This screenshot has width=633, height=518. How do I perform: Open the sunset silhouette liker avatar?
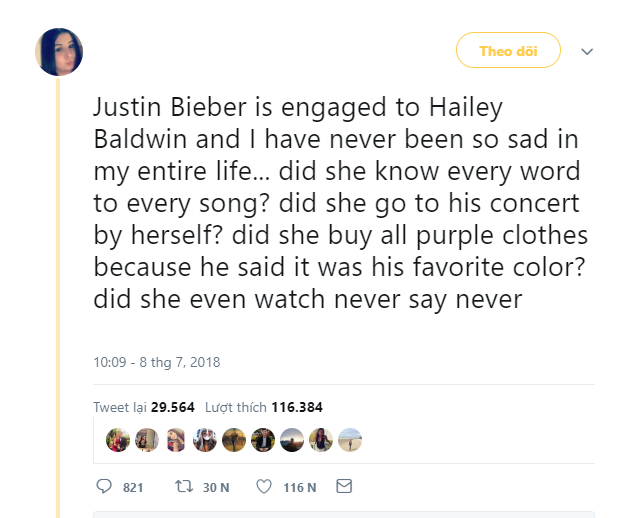[x=292, y=440]
